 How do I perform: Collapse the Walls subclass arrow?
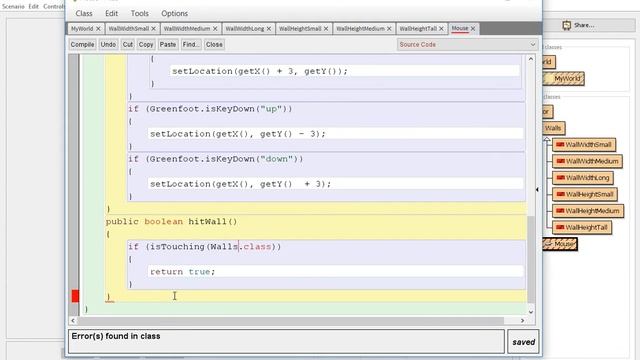tap(547, 140)
